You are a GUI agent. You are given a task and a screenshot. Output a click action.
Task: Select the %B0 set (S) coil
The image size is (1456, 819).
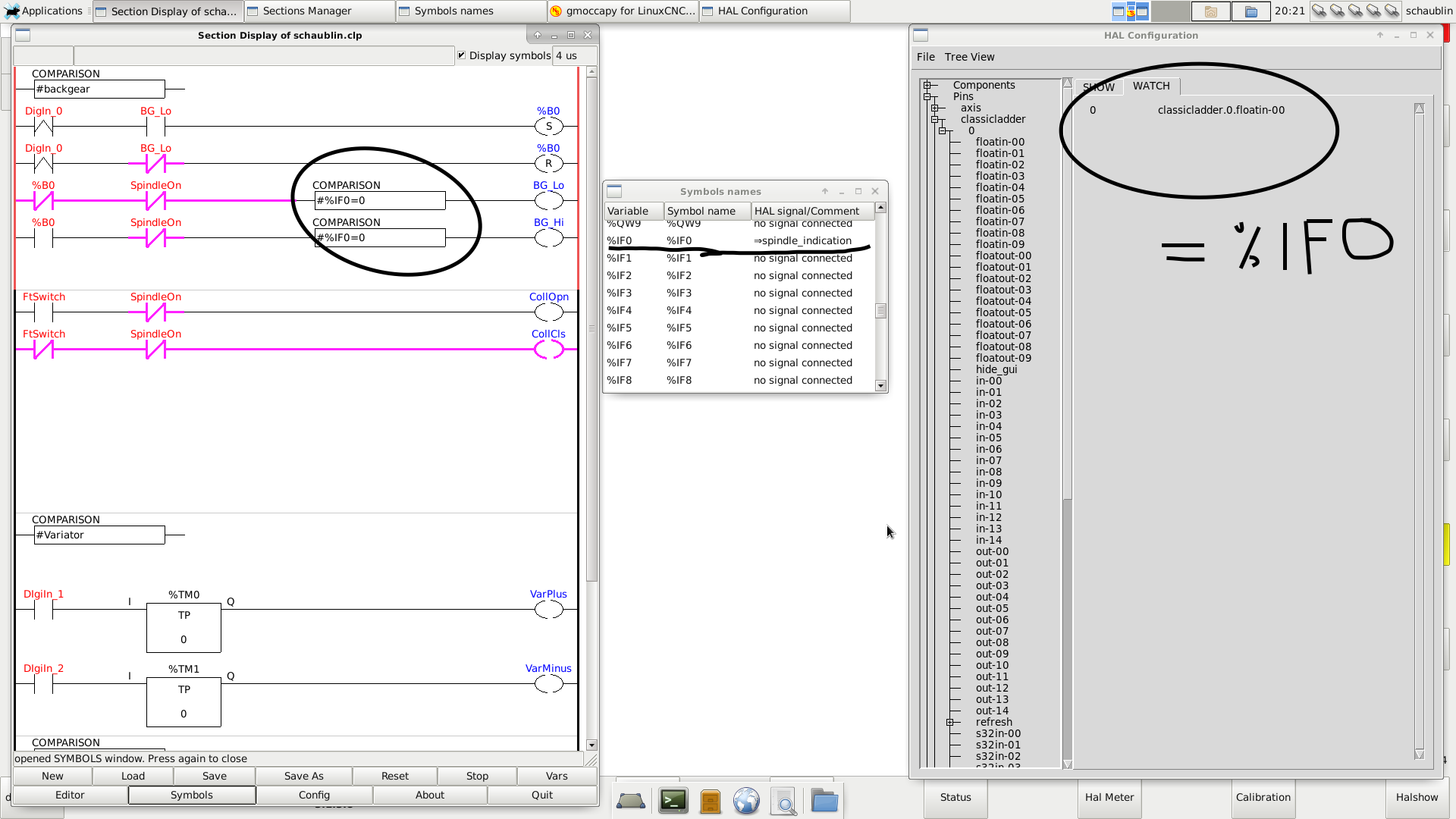[x=549, y=126]
